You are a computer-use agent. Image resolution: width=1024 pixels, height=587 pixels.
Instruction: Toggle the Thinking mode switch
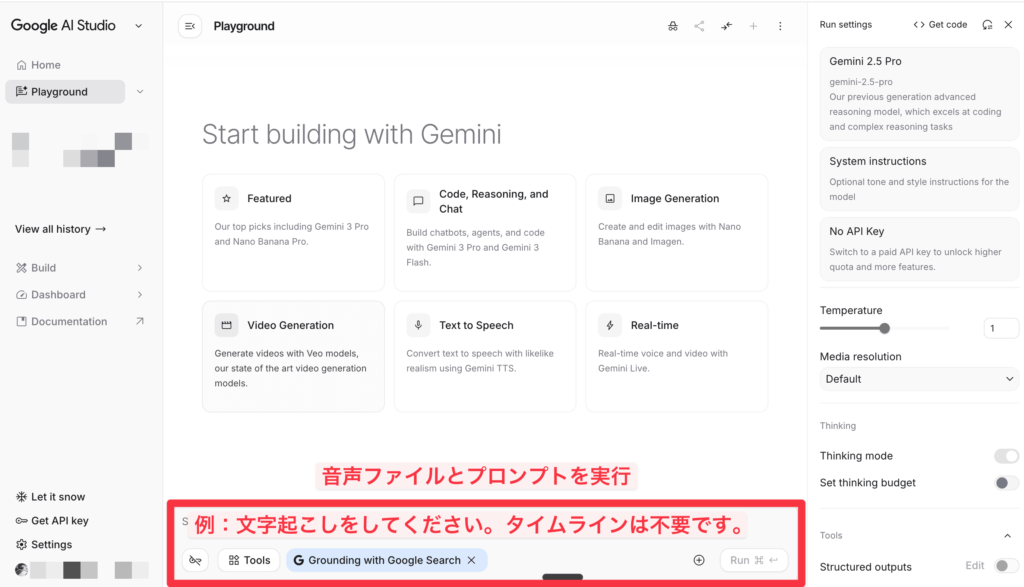tap(1006, 456)
